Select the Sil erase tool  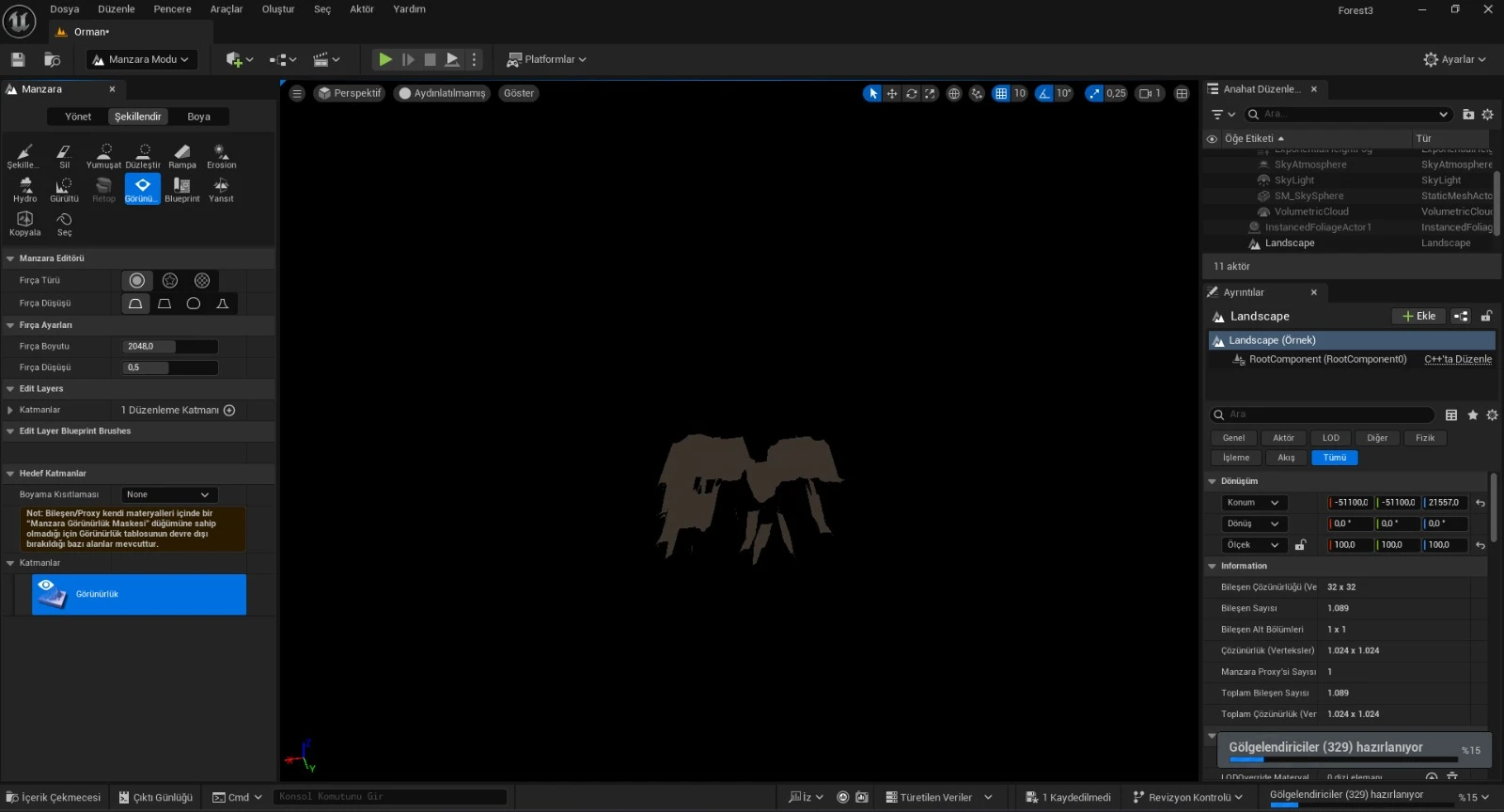click(x=64, y=156)
